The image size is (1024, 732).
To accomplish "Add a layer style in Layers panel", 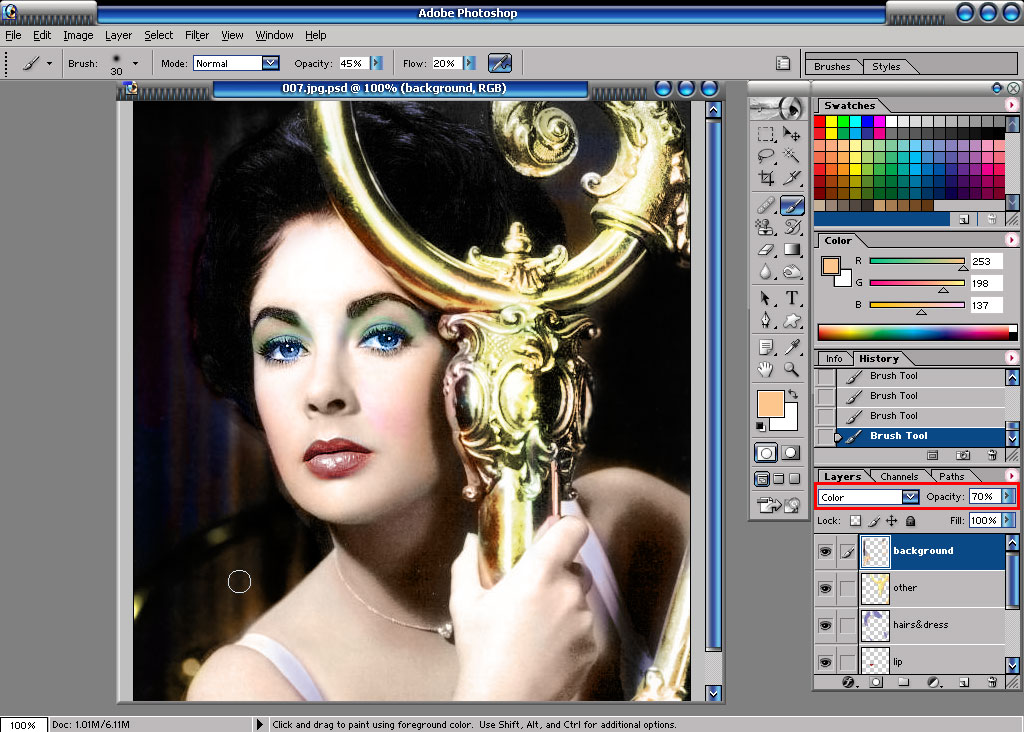I will (x=848, y=682).
